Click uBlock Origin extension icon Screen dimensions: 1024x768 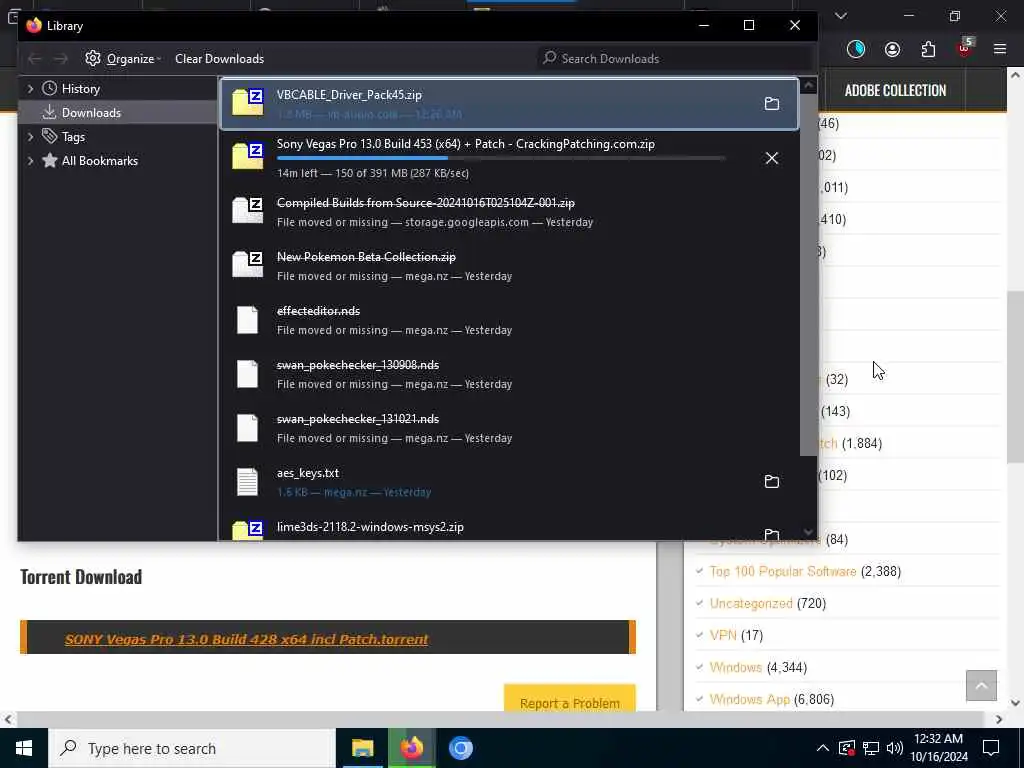point(964,49)
